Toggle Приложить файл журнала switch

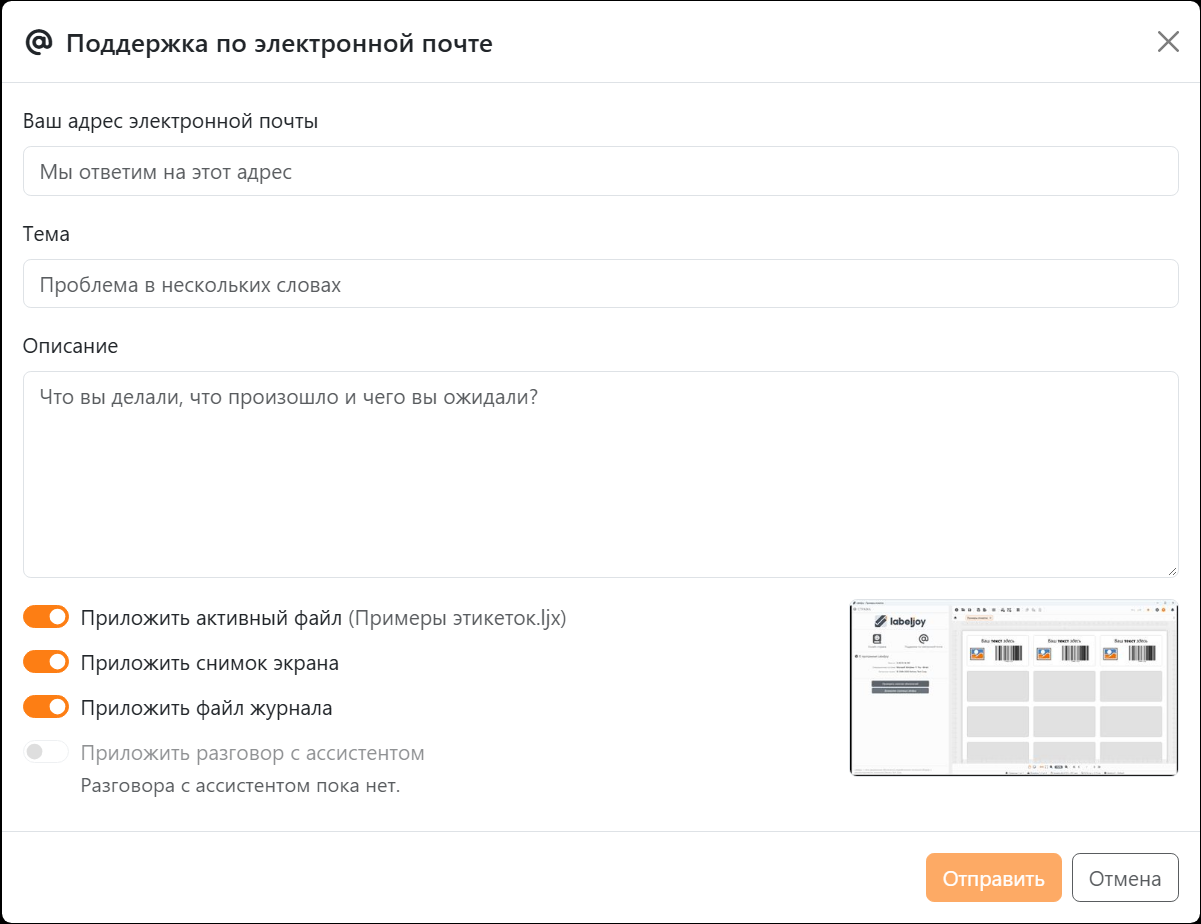point(46,707)
